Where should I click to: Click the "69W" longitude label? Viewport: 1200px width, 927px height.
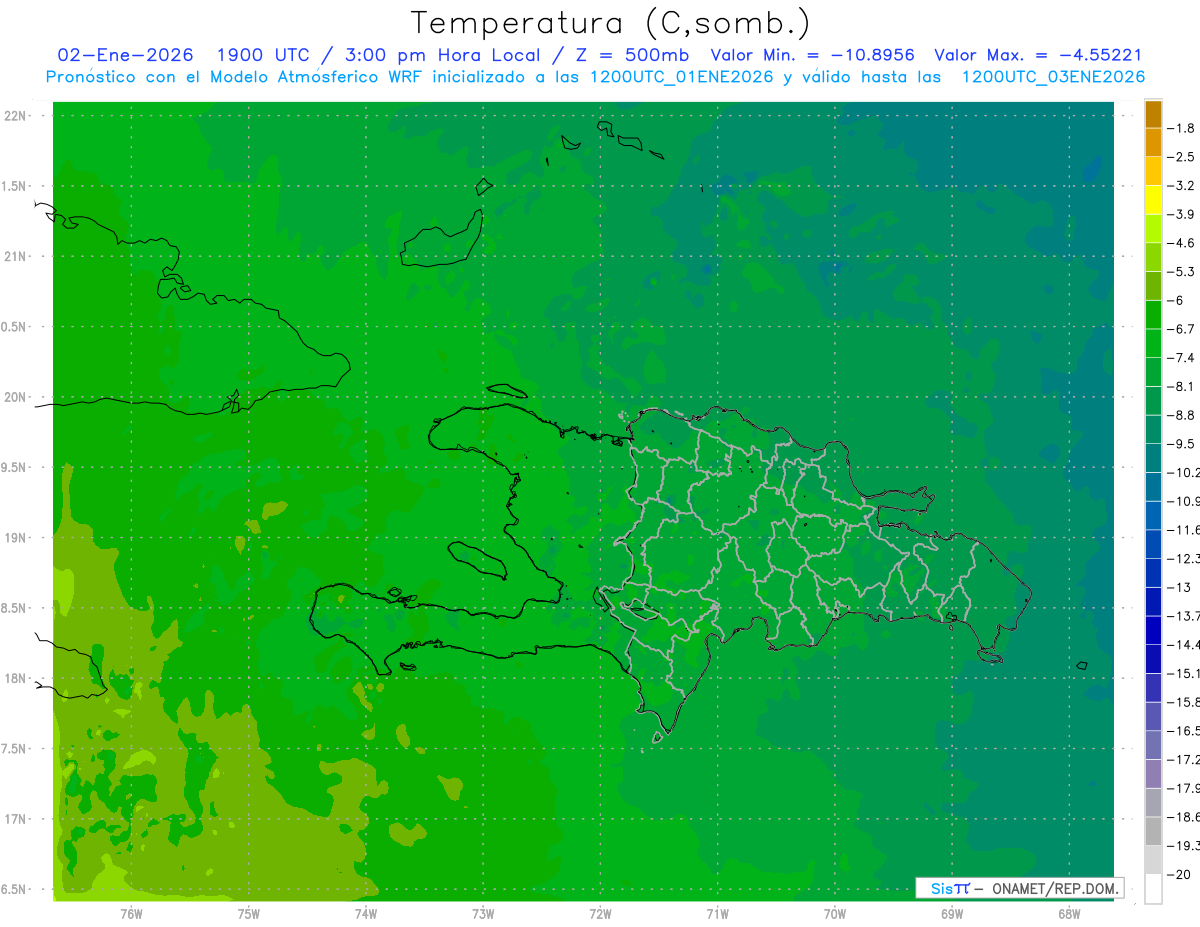[952, 914]
